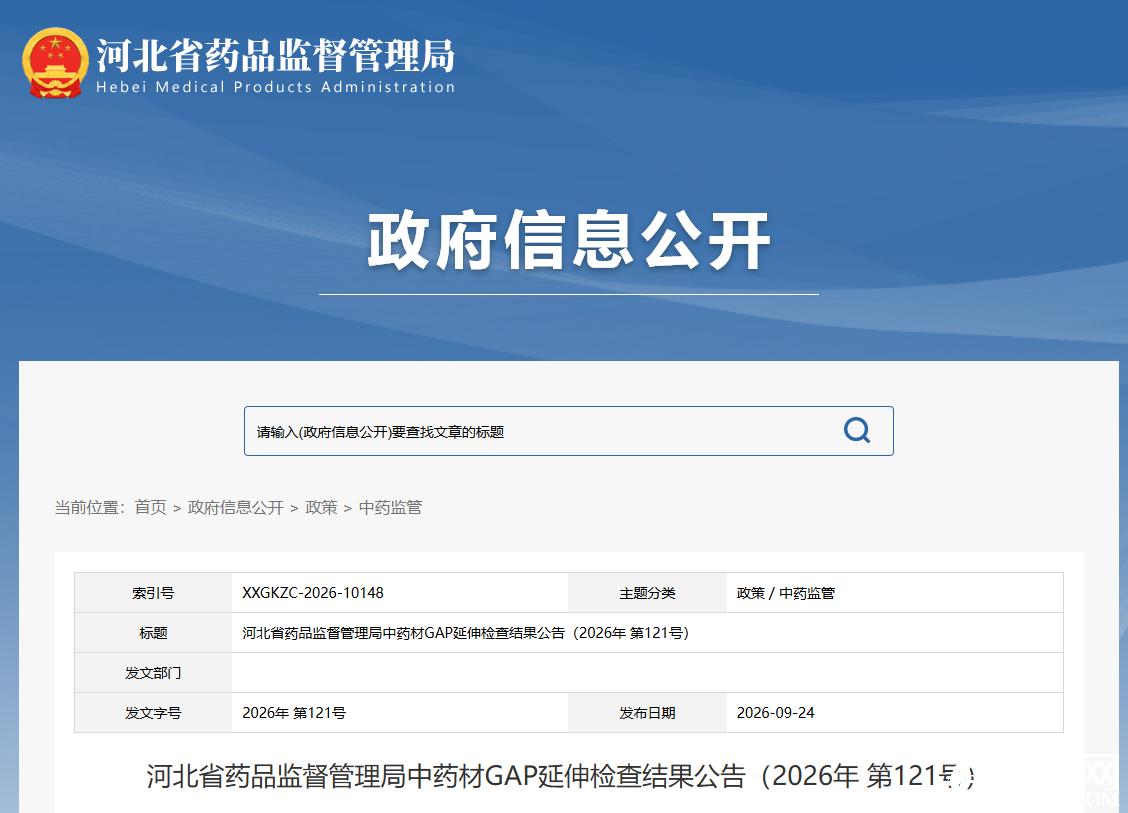This screenshot has height=813, width=1128.
Task: Open the 首页 breadcrumb link
Action: (x=150, y=507)
